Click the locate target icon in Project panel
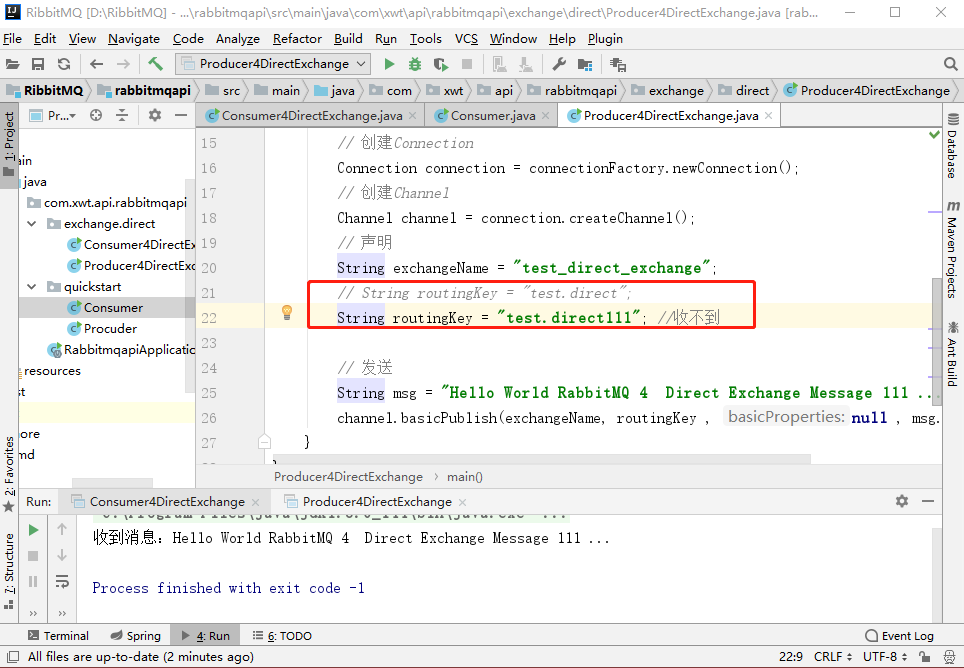 pyautogui.click(x=96, y=115)
